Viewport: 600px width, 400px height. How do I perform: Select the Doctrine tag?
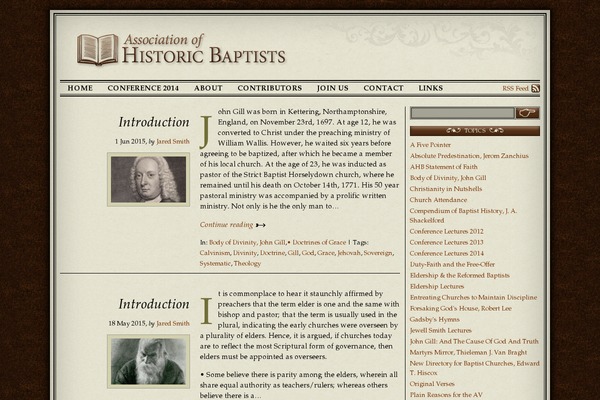[x=272, y=253]
